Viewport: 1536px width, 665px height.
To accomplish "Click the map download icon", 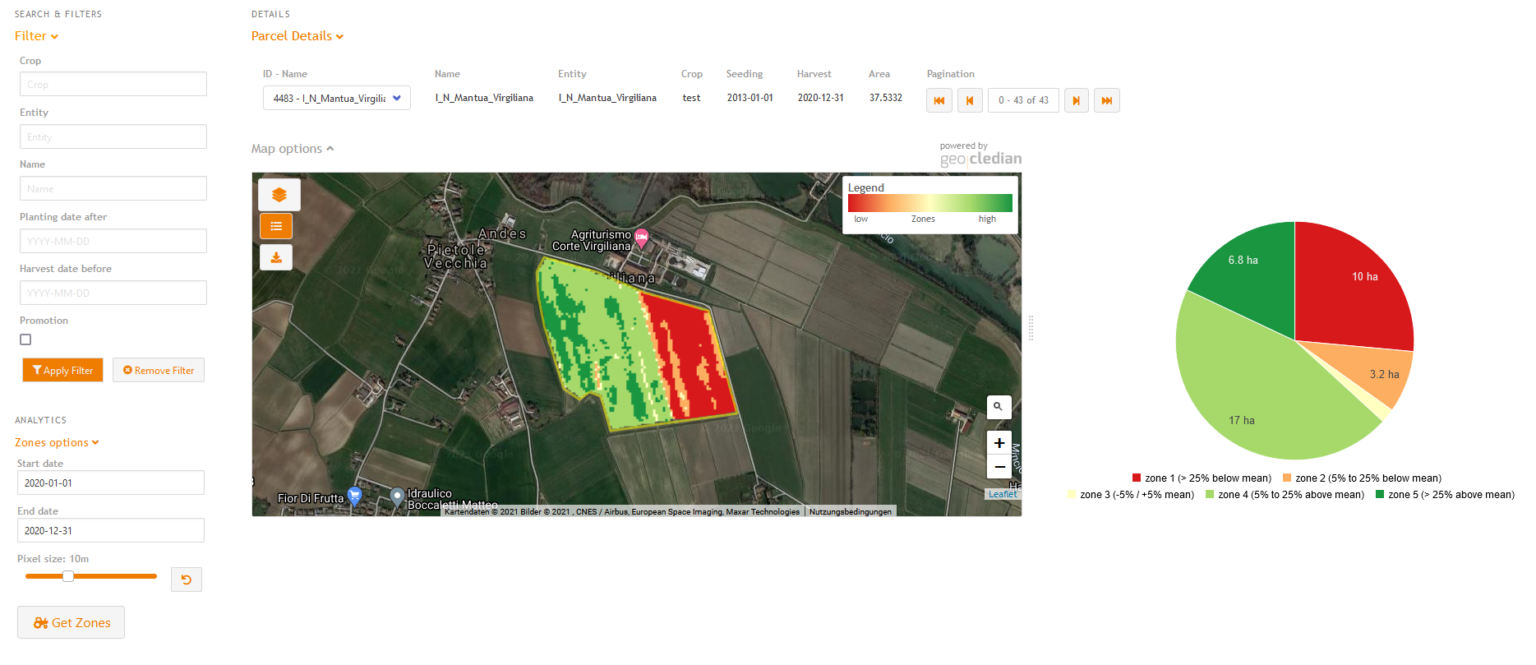I will click(x=275, y=257).
